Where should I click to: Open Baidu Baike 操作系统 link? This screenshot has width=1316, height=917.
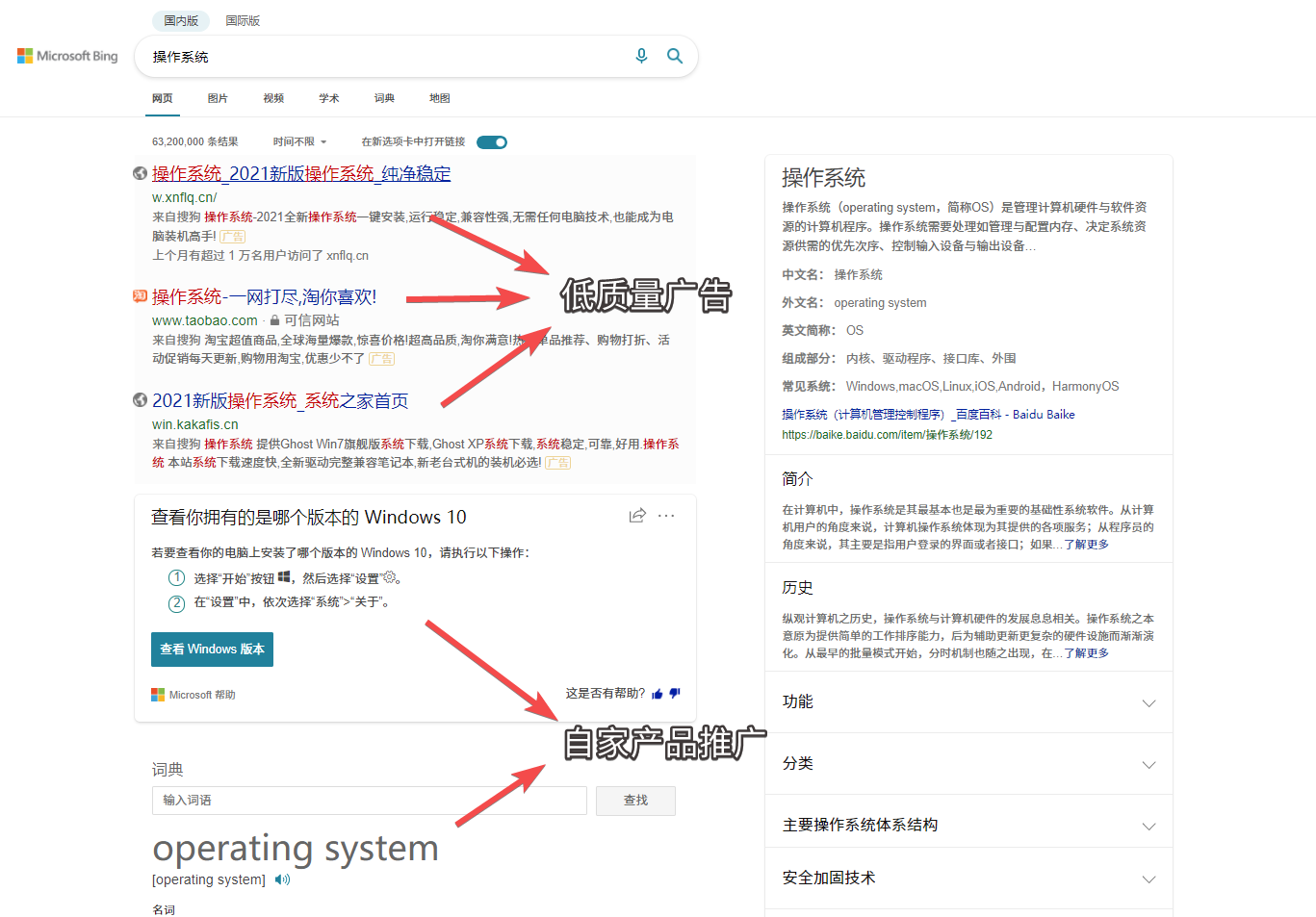(928, 415)
